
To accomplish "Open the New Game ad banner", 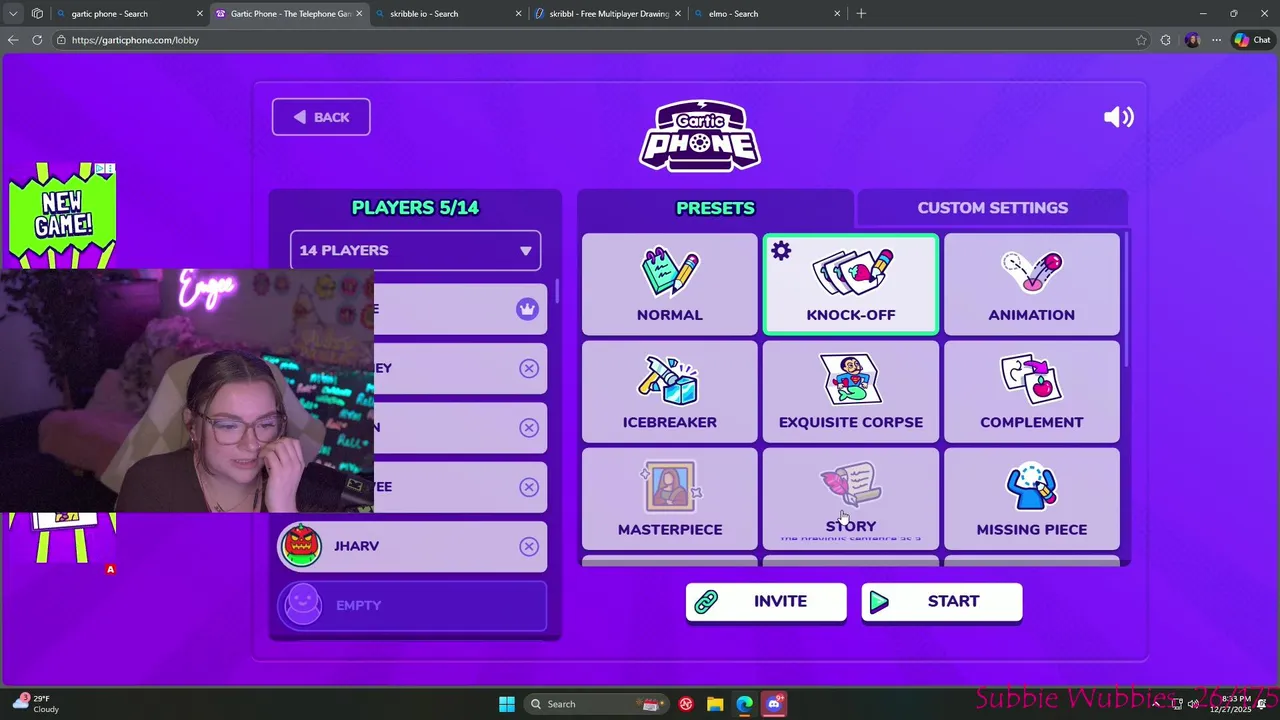I will [62, 216].
